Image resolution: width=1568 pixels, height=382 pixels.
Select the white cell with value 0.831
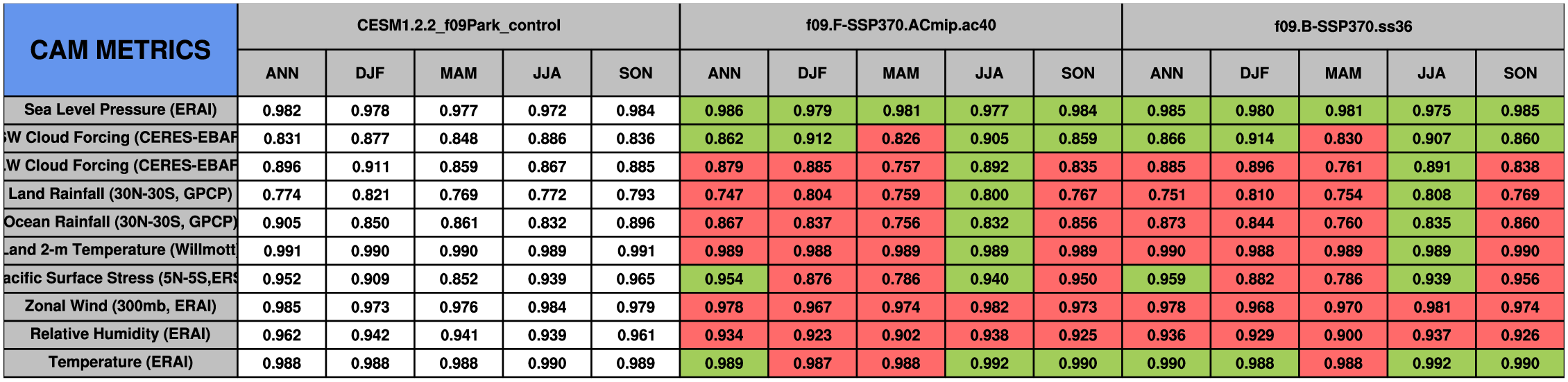(x=282, y=139)
